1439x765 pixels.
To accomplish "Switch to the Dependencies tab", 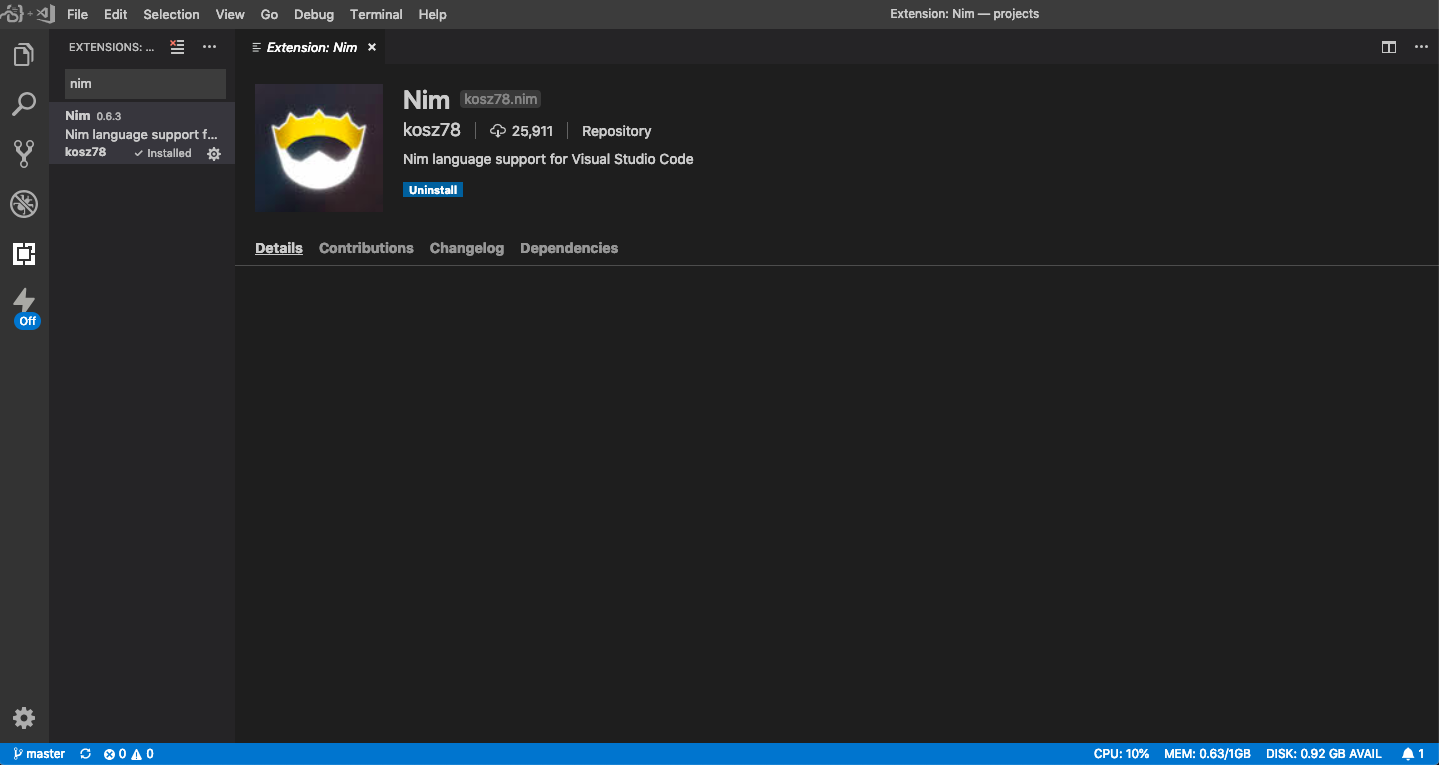I will [569, 248].
